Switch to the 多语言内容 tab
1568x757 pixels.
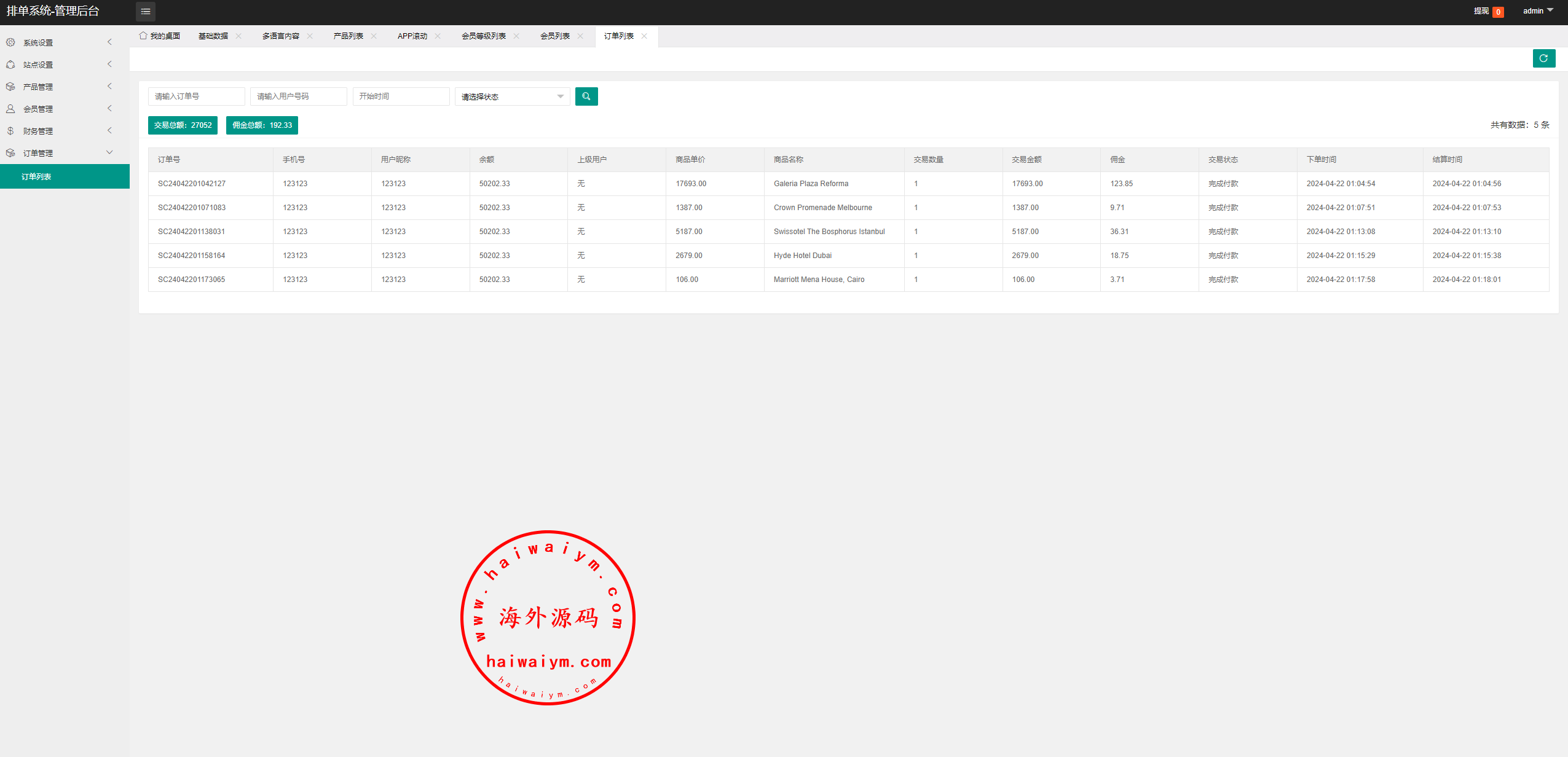280,36
